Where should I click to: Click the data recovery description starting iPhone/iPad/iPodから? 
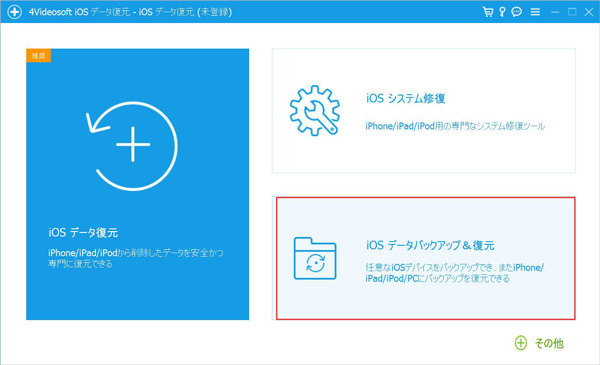pos(135,258)
